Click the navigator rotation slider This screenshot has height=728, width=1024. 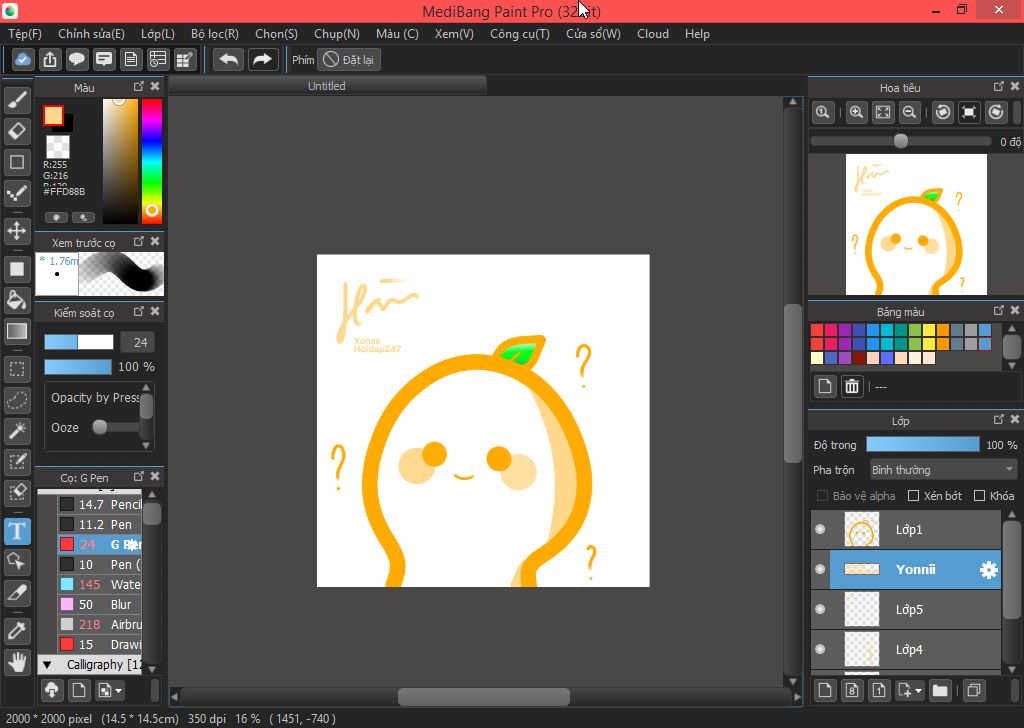(x=901, y=141)
